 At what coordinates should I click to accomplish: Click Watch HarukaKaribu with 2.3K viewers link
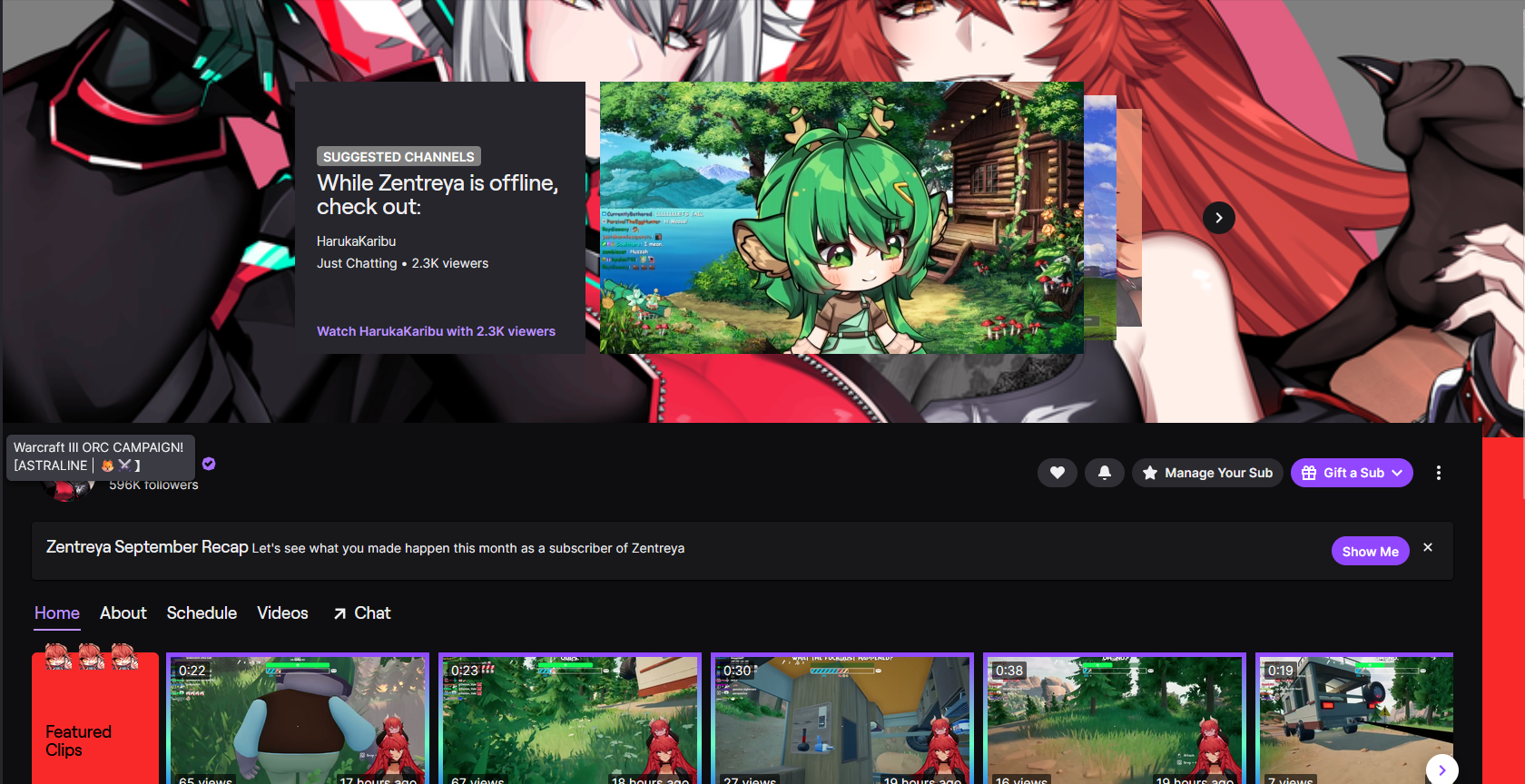click(x=436, y=331)
